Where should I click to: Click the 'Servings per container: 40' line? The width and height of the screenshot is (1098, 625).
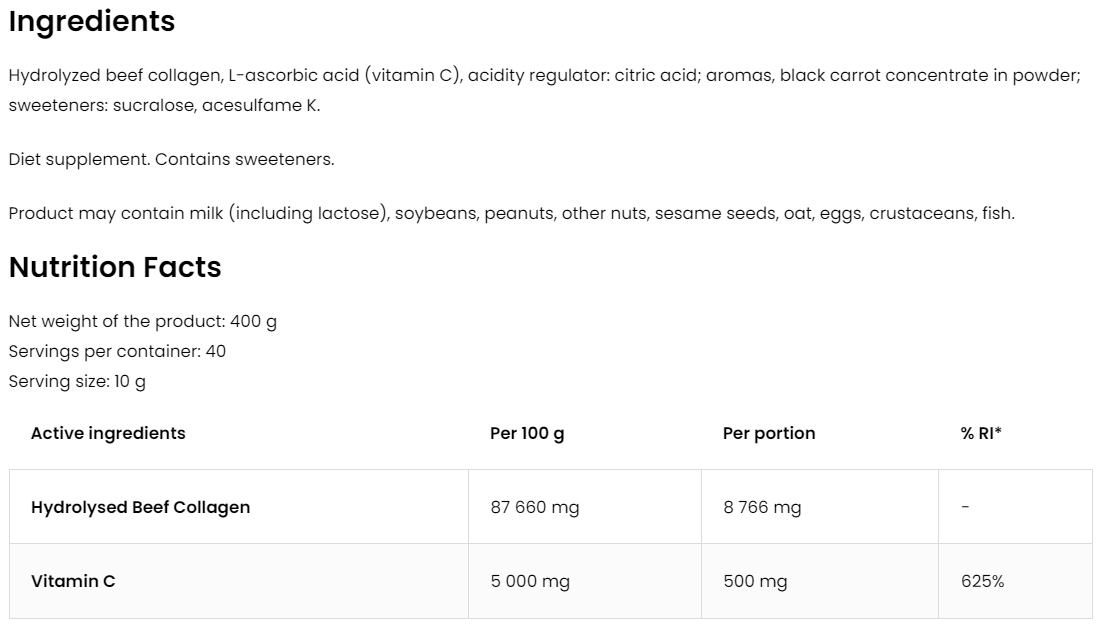[x=117, y=351]
